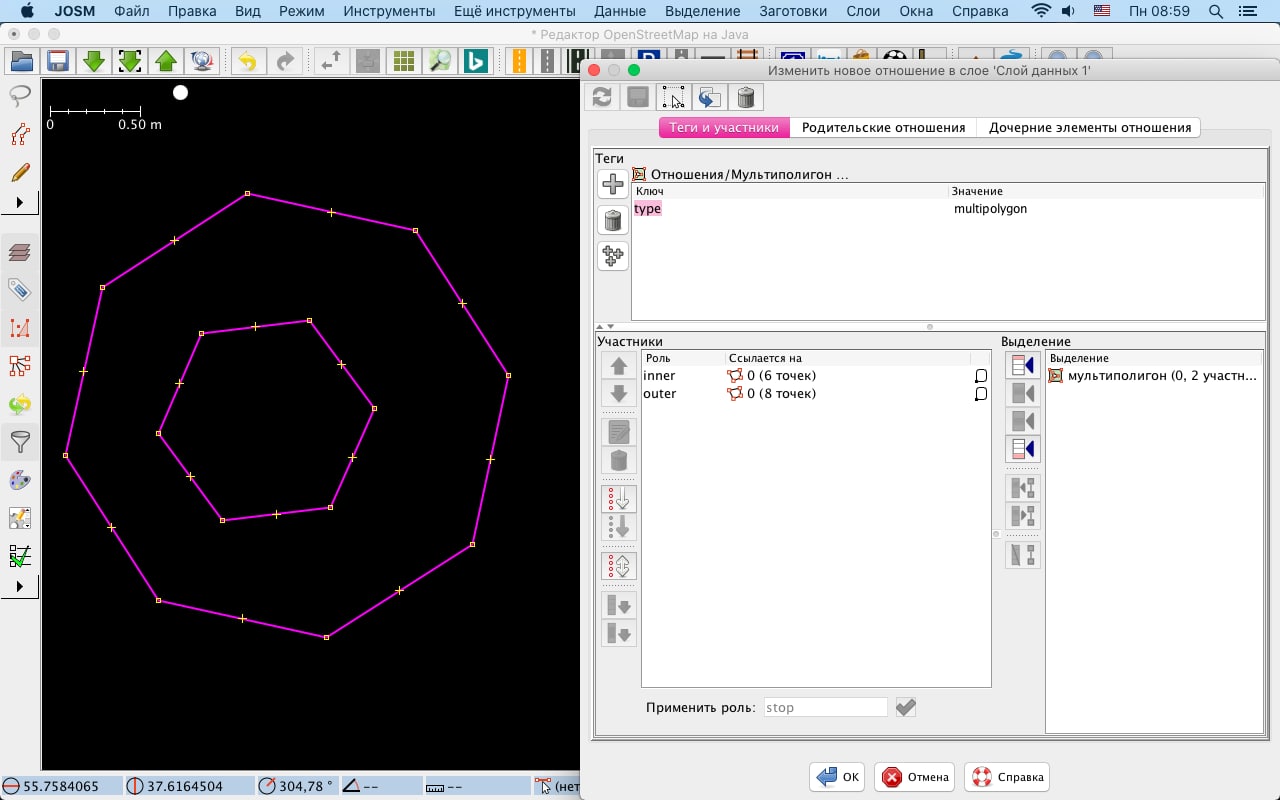Choose the Draw nodes tool
The height and width of the screenshot is (800, 1280).
click(20, 134)
